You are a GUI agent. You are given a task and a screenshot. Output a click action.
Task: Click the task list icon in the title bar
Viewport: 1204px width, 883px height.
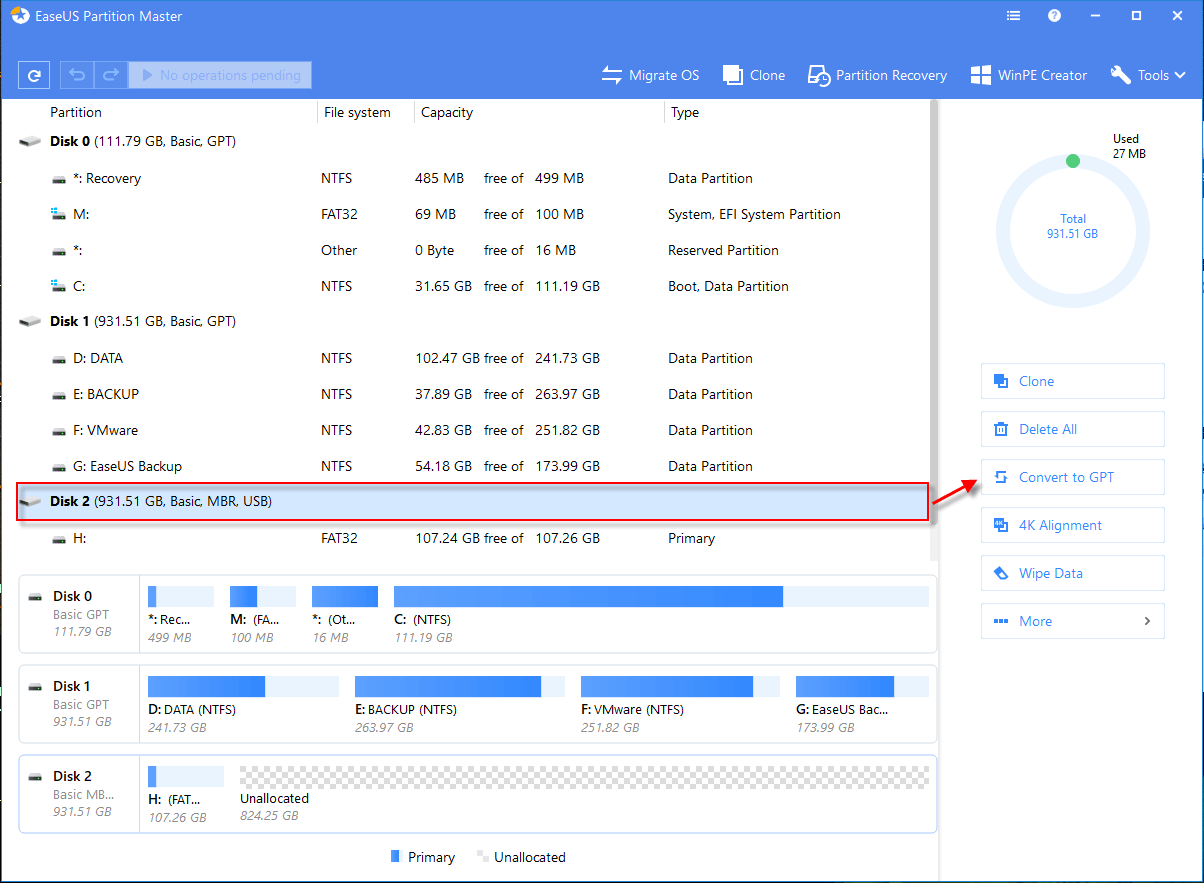coord(1014,16)
